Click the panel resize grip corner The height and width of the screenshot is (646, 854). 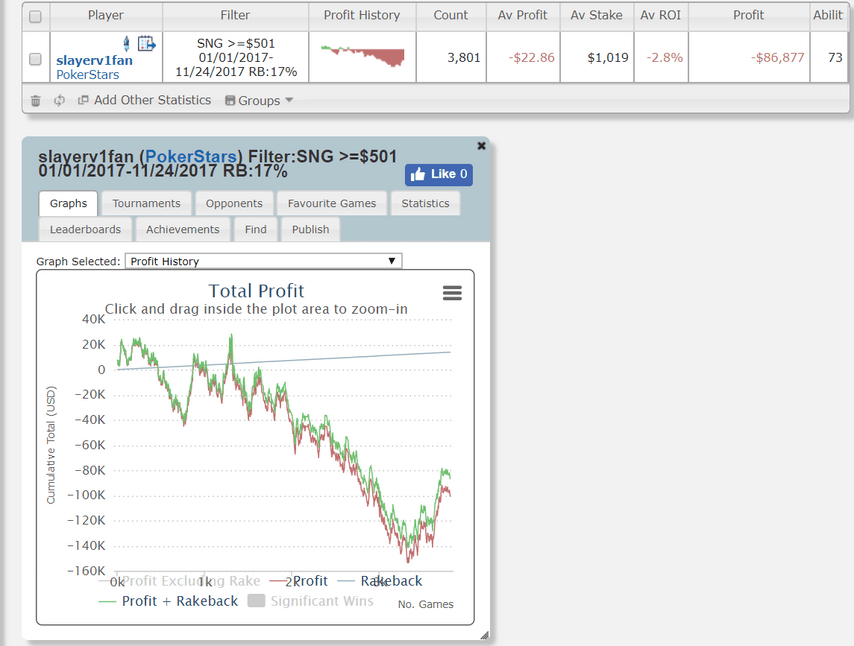[x=484, y=635]
